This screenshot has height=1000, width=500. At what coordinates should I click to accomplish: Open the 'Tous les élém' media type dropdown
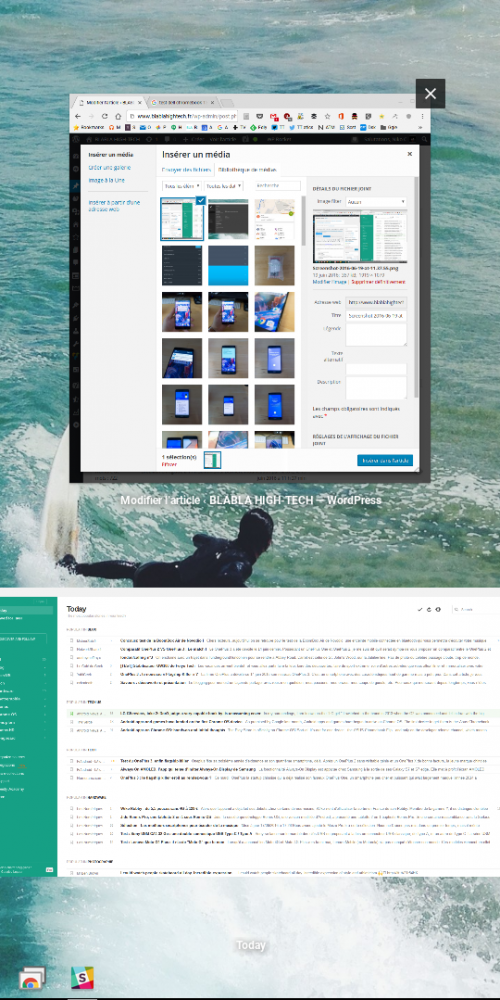[182, 186]
